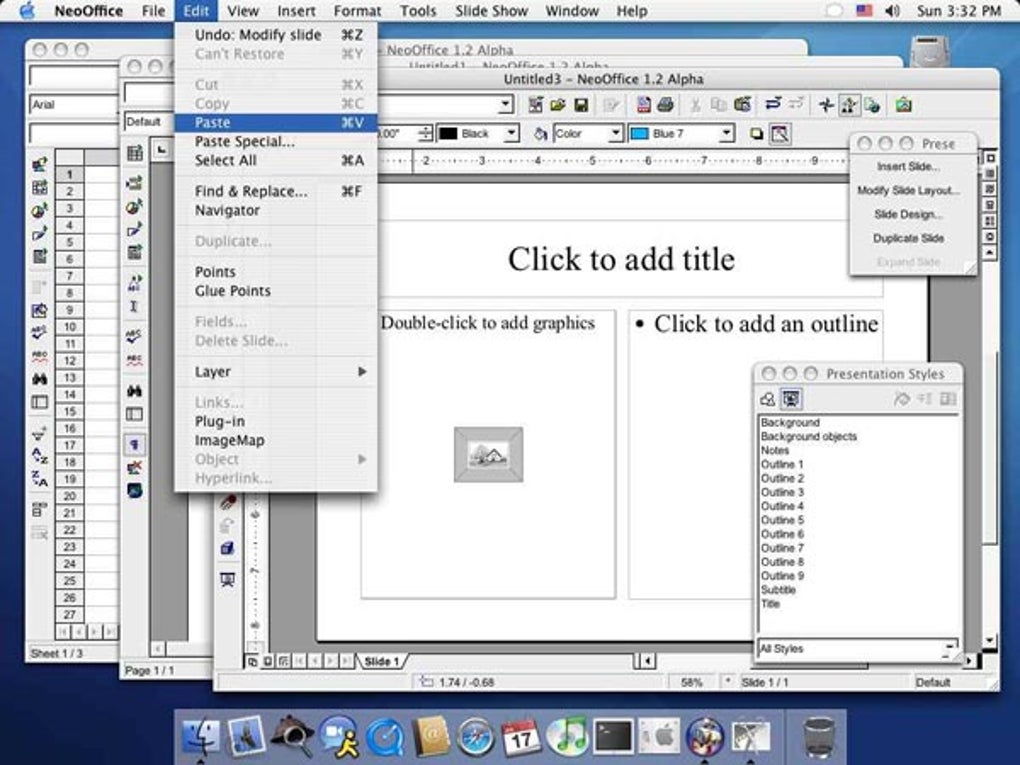Click Insert Table icon in Writer window
The image size is (1020, 765).
pyautogui.click(x=135, y=154)
